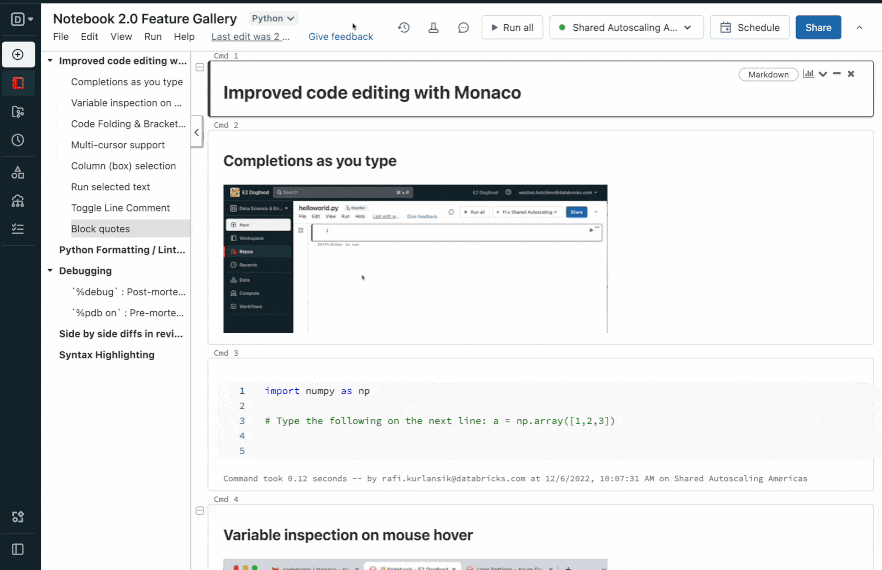This screenshot has height=570, width=882.
Task: Click the Workflows checklist icon in sidebar
Action: click(x=18, y=229)
